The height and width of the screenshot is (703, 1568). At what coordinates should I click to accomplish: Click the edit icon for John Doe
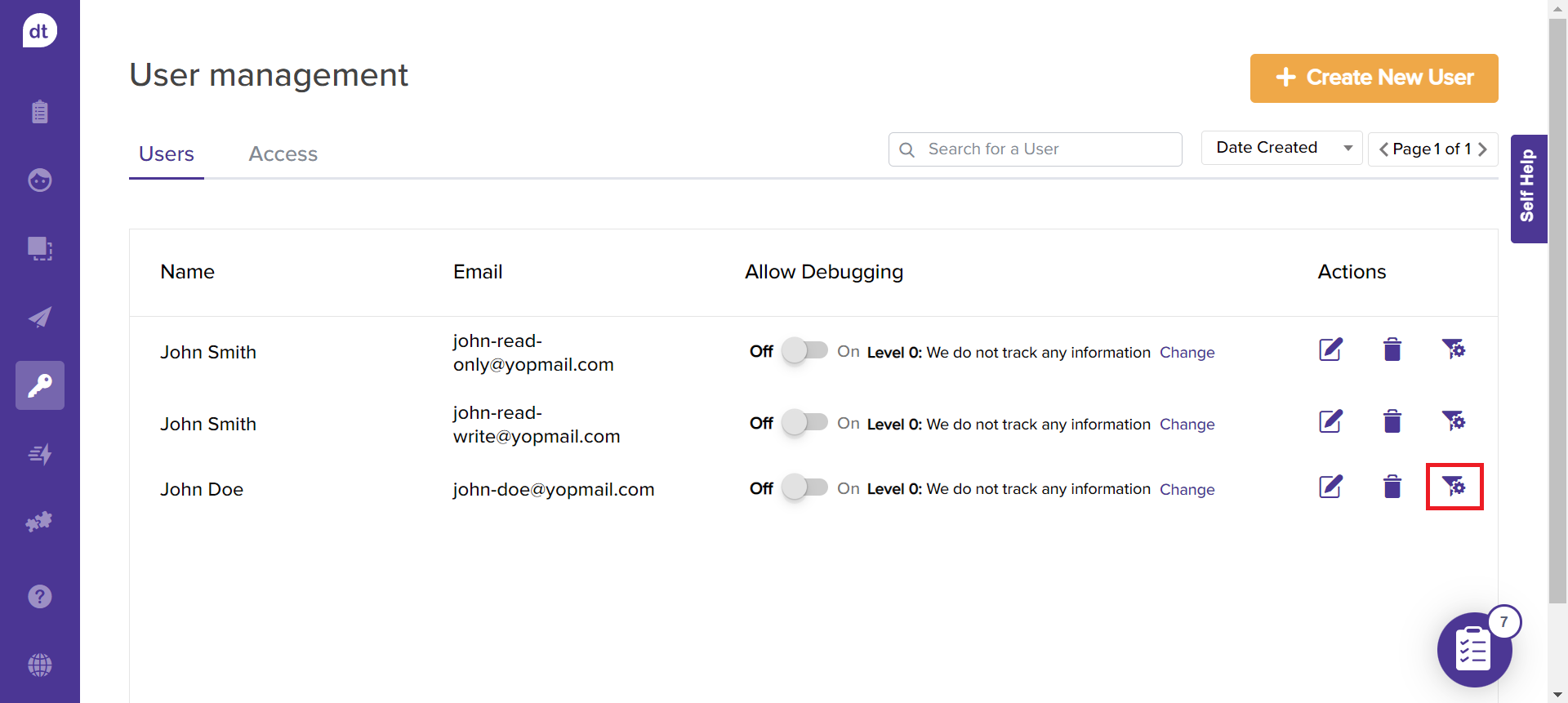pyautogui.click(x=1330, y=487)
